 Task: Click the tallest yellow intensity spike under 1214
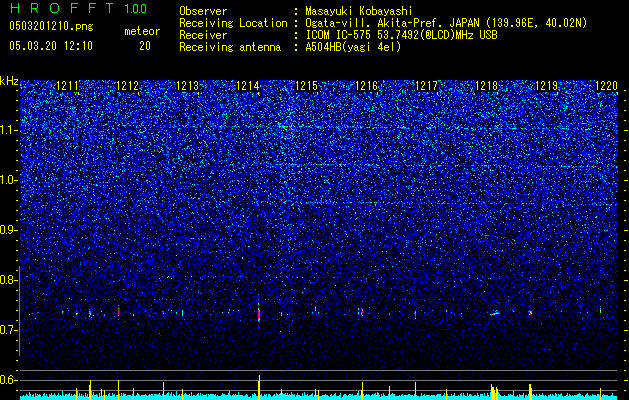point(259,387)
